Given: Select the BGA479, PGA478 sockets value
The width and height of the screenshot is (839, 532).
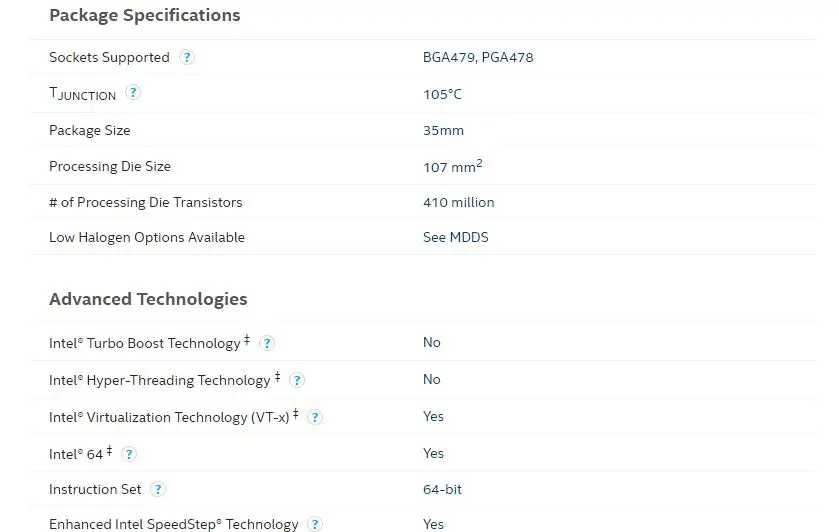Looking at the screenshot, I should pos(478,58).
